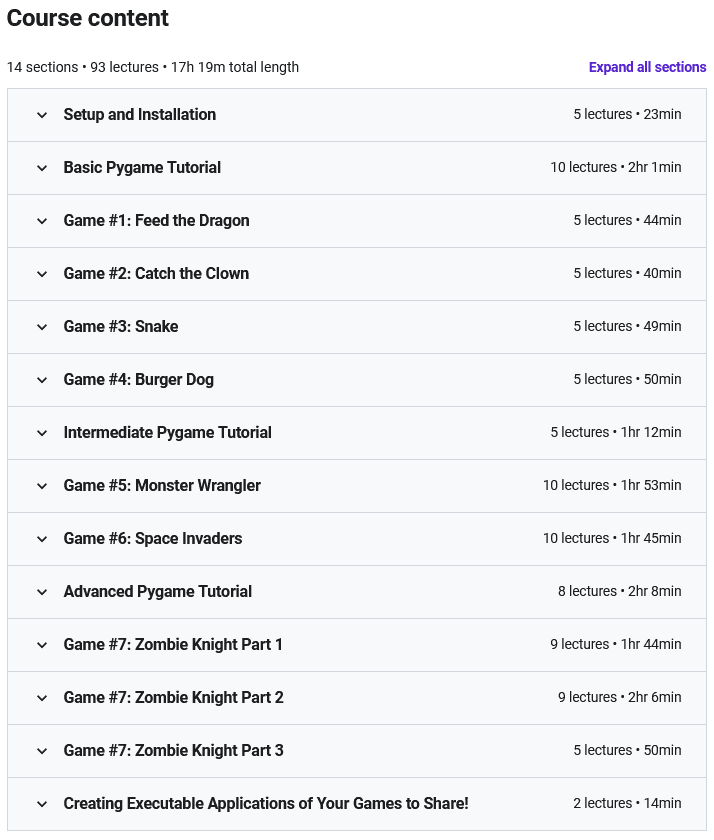Screen dimensions: 714x840
Task: Expand chevron for Game #4: Burger Dog
Action: pyautogui.click(x=42, y=380)
